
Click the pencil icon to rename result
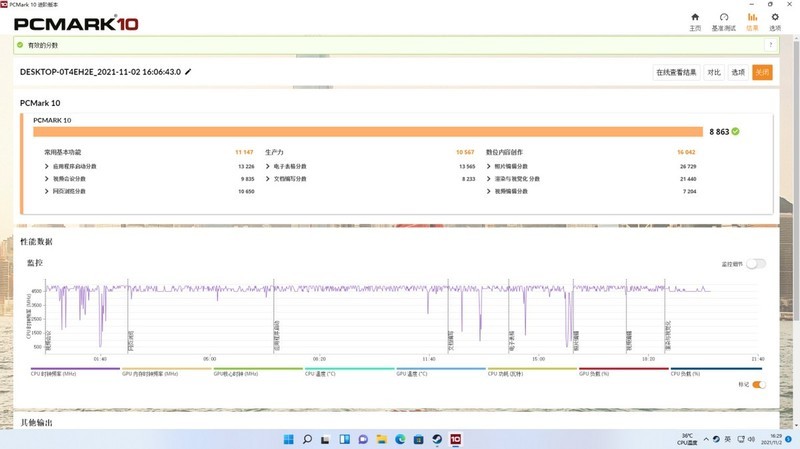coord(188,72)
